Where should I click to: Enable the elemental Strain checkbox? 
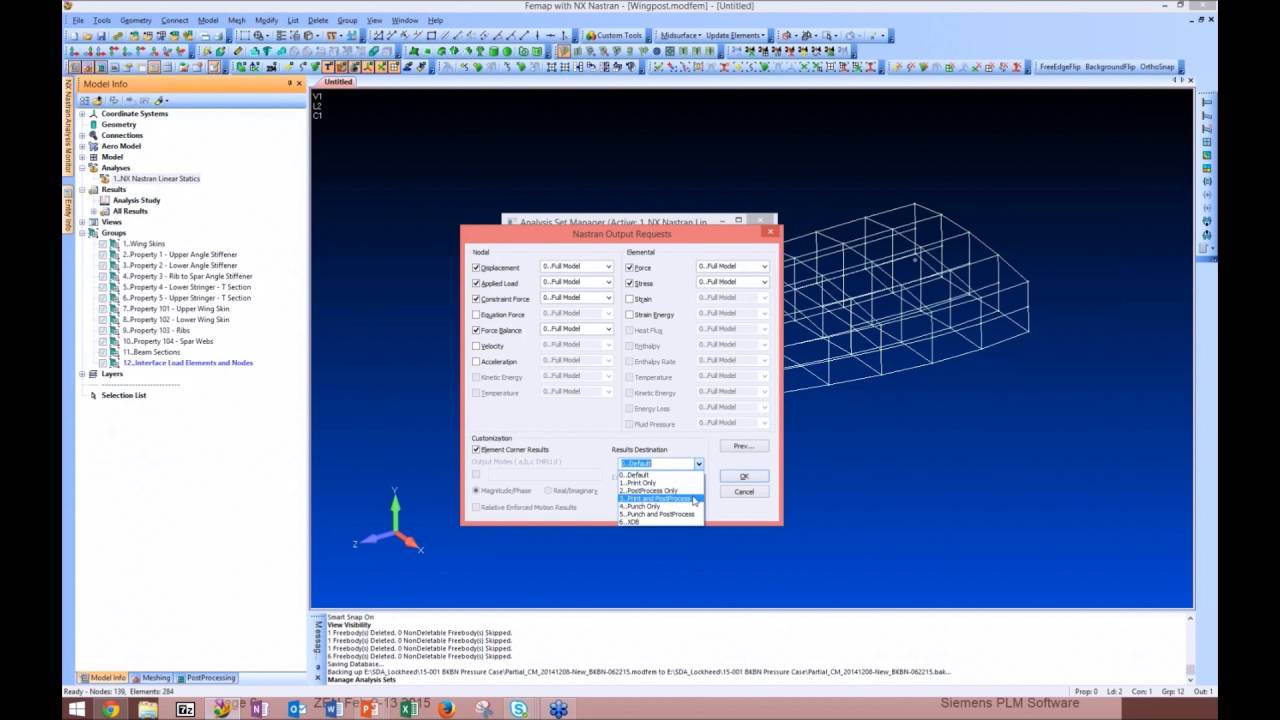[x=630, y=299]
